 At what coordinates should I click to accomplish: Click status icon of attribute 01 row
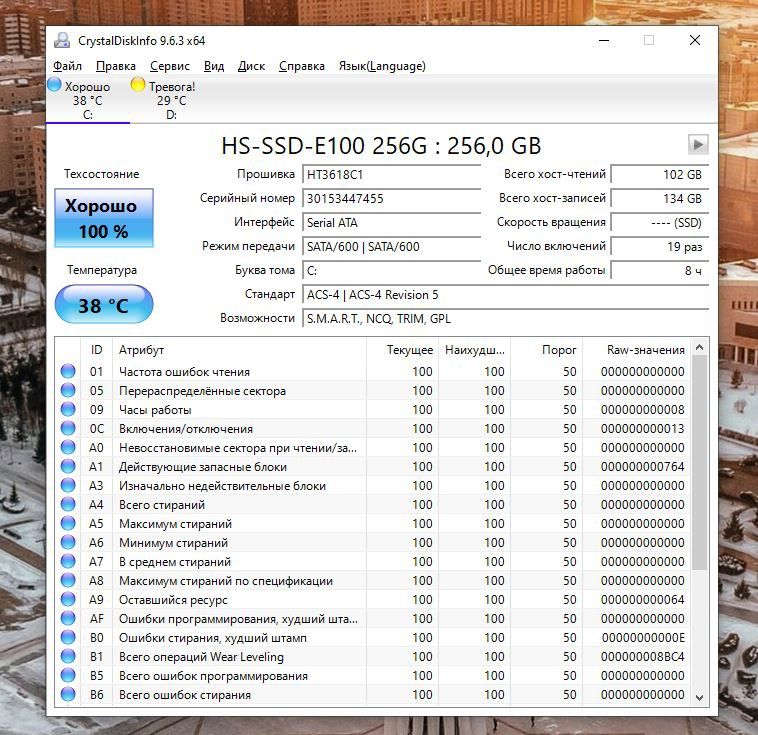(68, 371)
